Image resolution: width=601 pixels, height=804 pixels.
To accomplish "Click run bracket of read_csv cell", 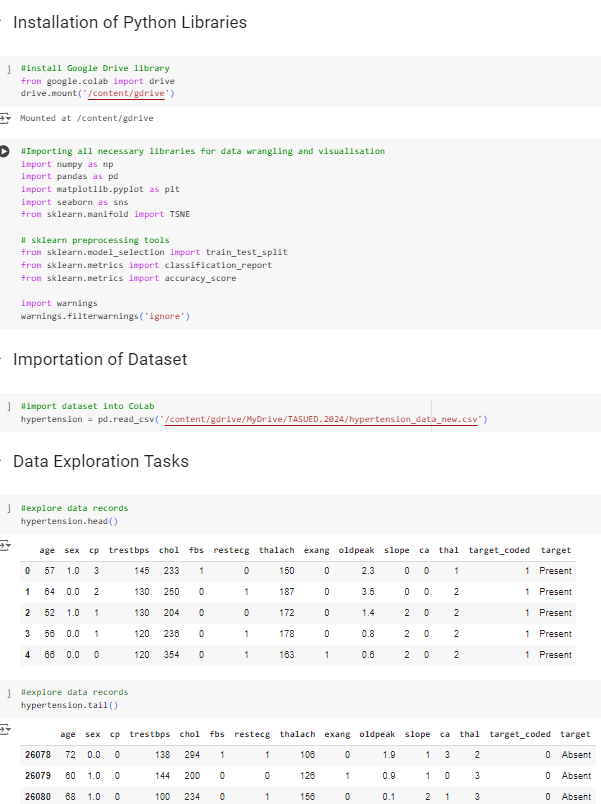I will [x=7, y=407].
